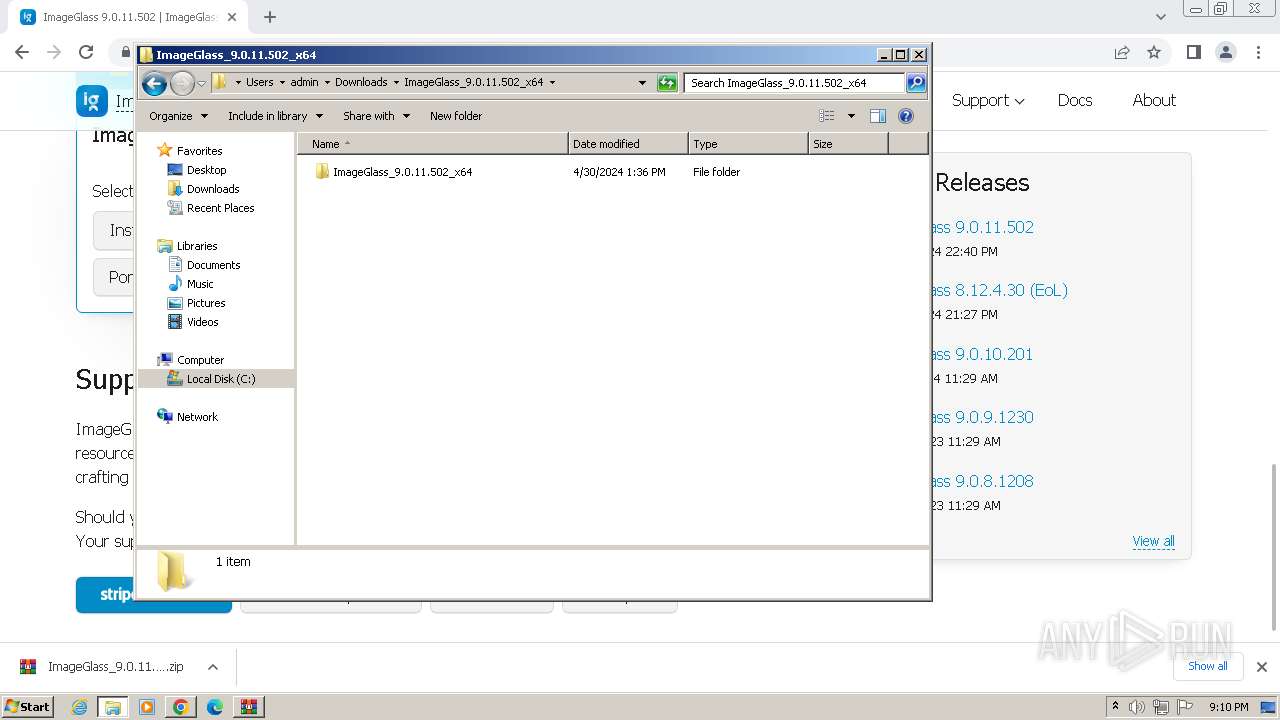Click the admin breadcrumb in the address bar
This screenshot has height=720, width=1280.
pyautogui.click(x=304, y=82)
